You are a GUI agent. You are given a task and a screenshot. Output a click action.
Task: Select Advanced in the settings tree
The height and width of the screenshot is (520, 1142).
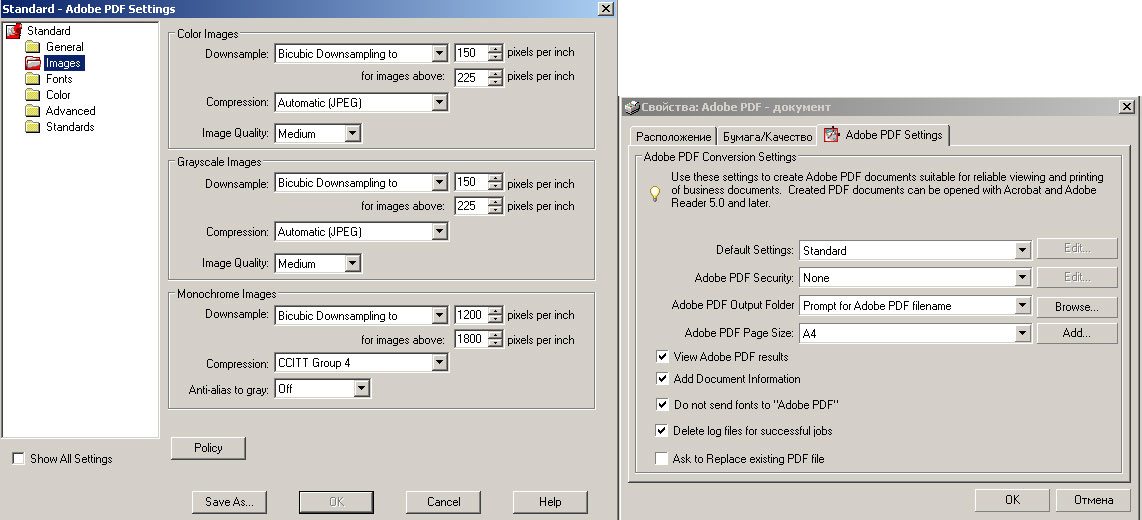pyautogui.click(x=71, y=111)
